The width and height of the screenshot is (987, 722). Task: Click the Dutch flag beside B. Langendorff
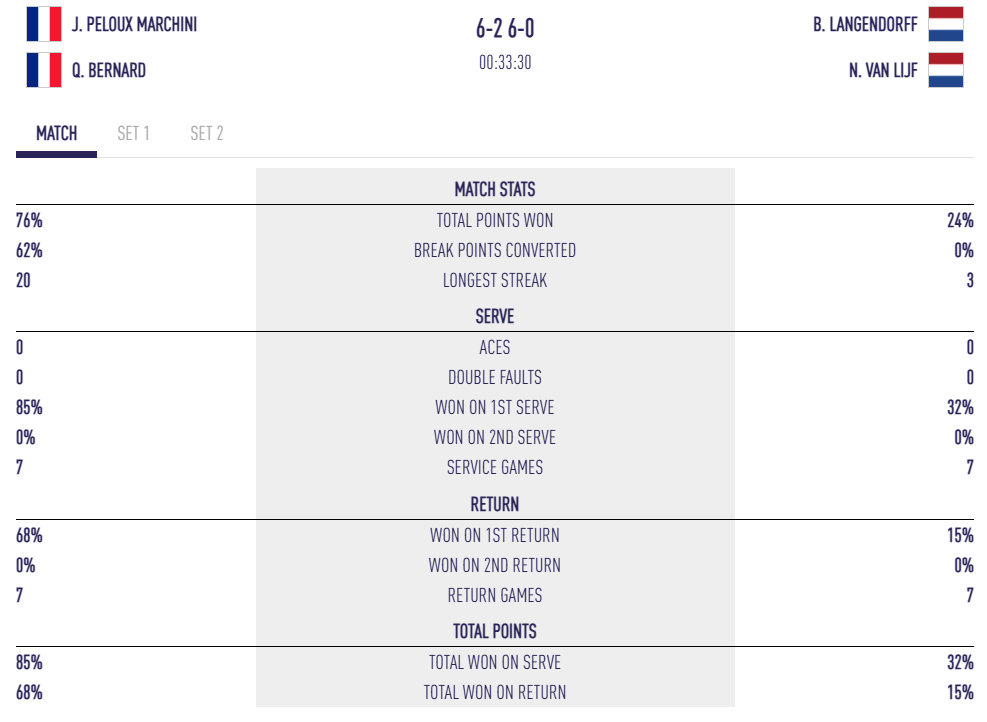coord(945,24)
